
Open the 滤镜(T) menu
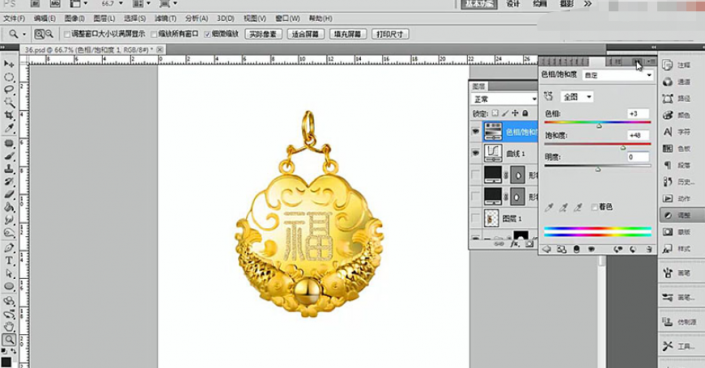point(165,18)
